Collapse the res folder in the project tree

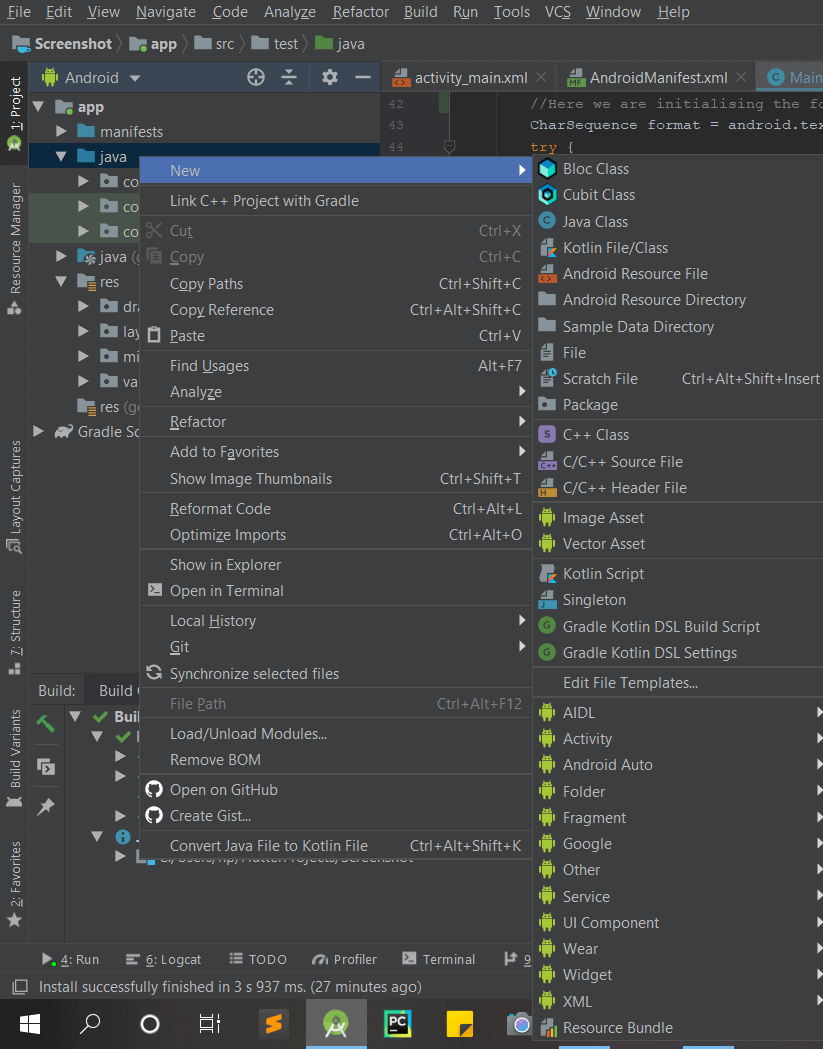coord(60,281)
